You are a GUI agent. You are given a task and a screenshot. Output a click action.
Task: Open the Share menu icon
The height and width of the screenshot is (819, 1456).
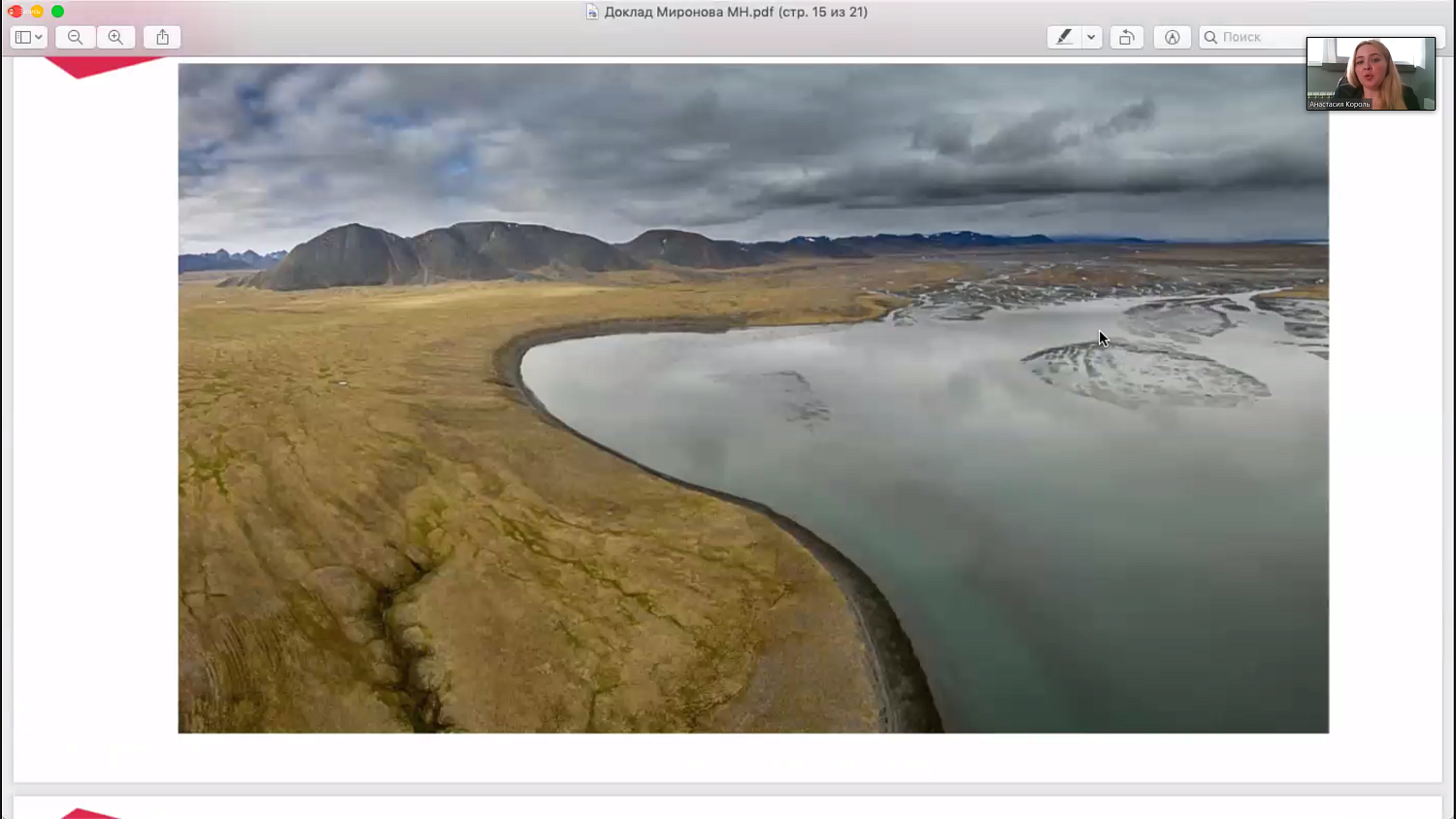[162, 37]
